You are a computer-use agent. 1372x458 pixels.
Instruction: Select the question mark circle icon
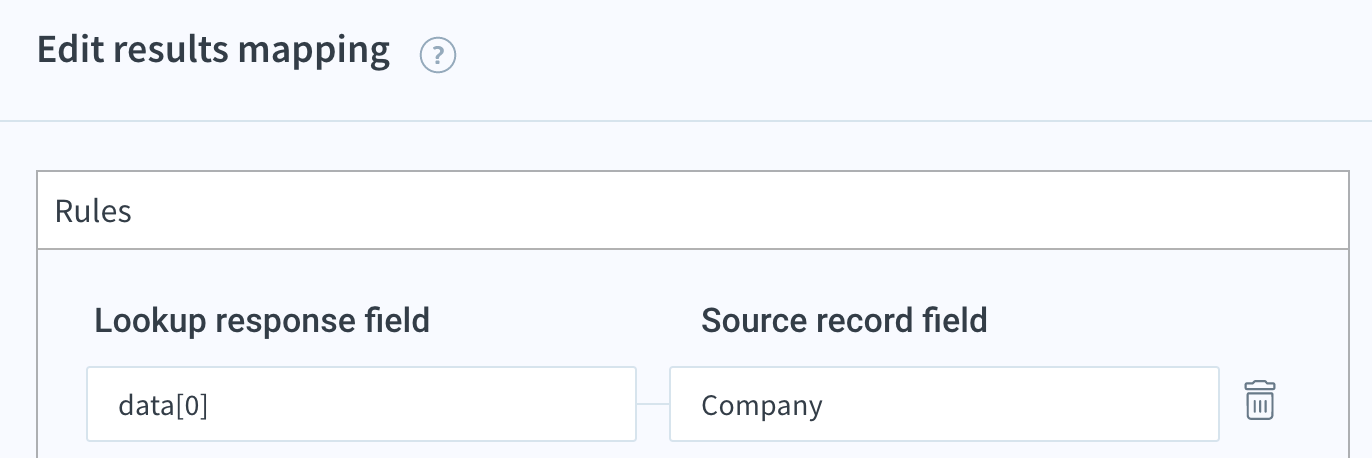point(438,56)
